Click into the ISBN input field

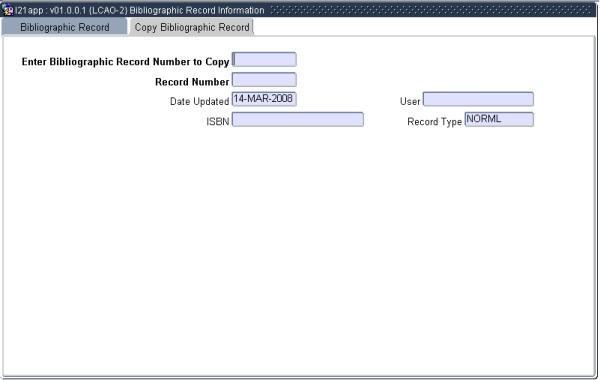pyautogui.click(x=298, y=119)
